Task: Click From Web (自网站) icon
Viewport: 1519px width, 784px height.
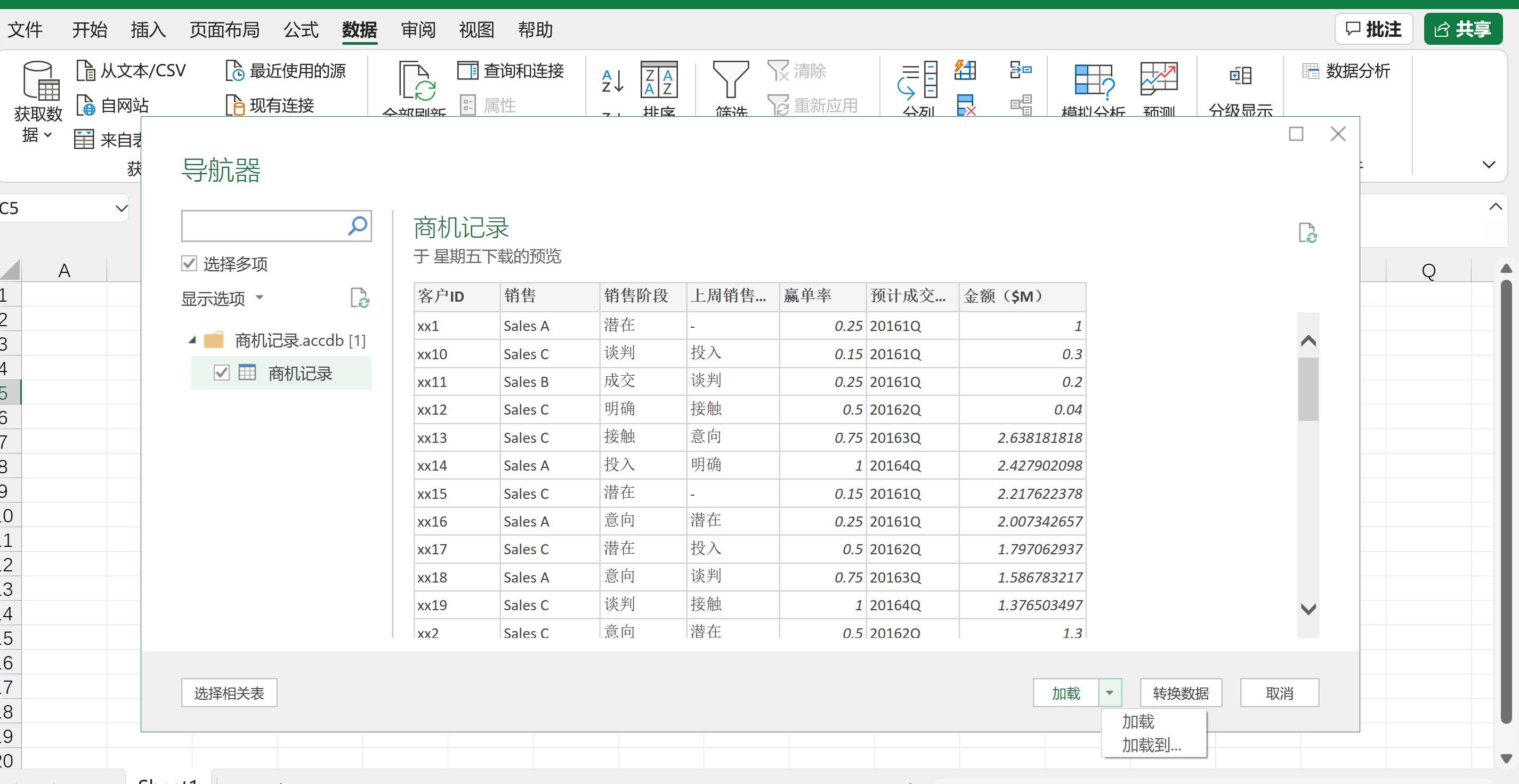Action: 86,106
